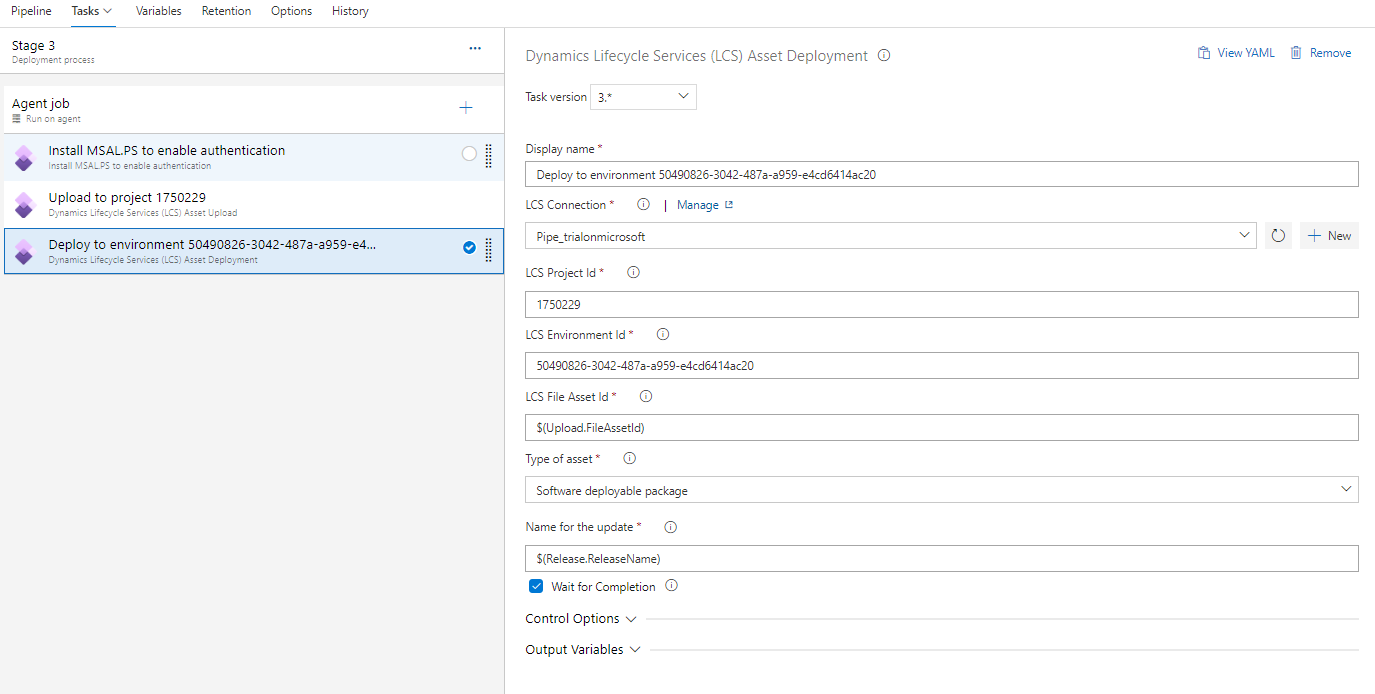Click the plus icon to add task to Agent job
Viewport: 1375px width, 694px height.
coord(465,108)
